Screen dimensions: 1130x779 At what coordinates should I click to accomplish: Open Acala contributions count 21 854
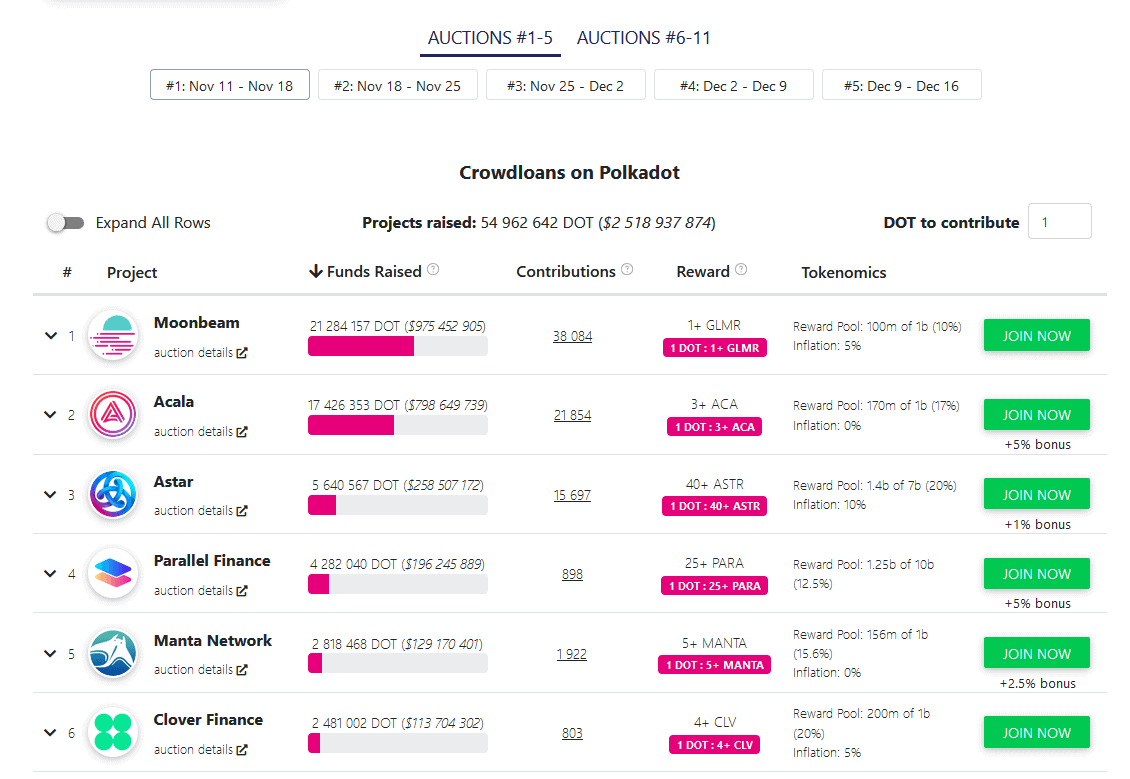click(x=572, y=416)
